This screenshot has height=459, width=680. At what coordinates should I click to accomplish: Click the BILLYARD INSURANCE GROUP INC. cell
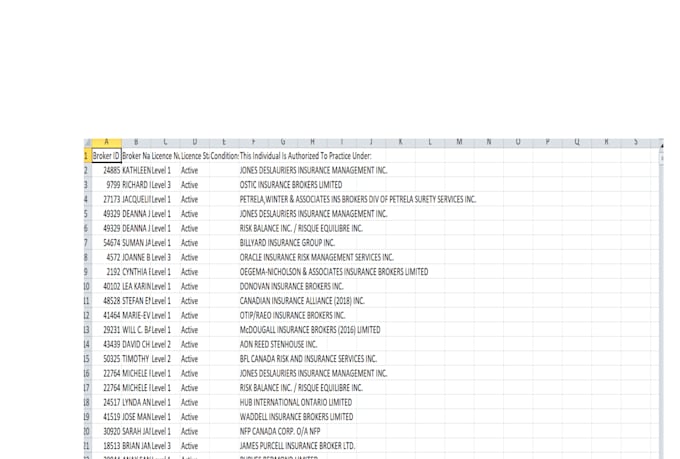pos(287,243)
